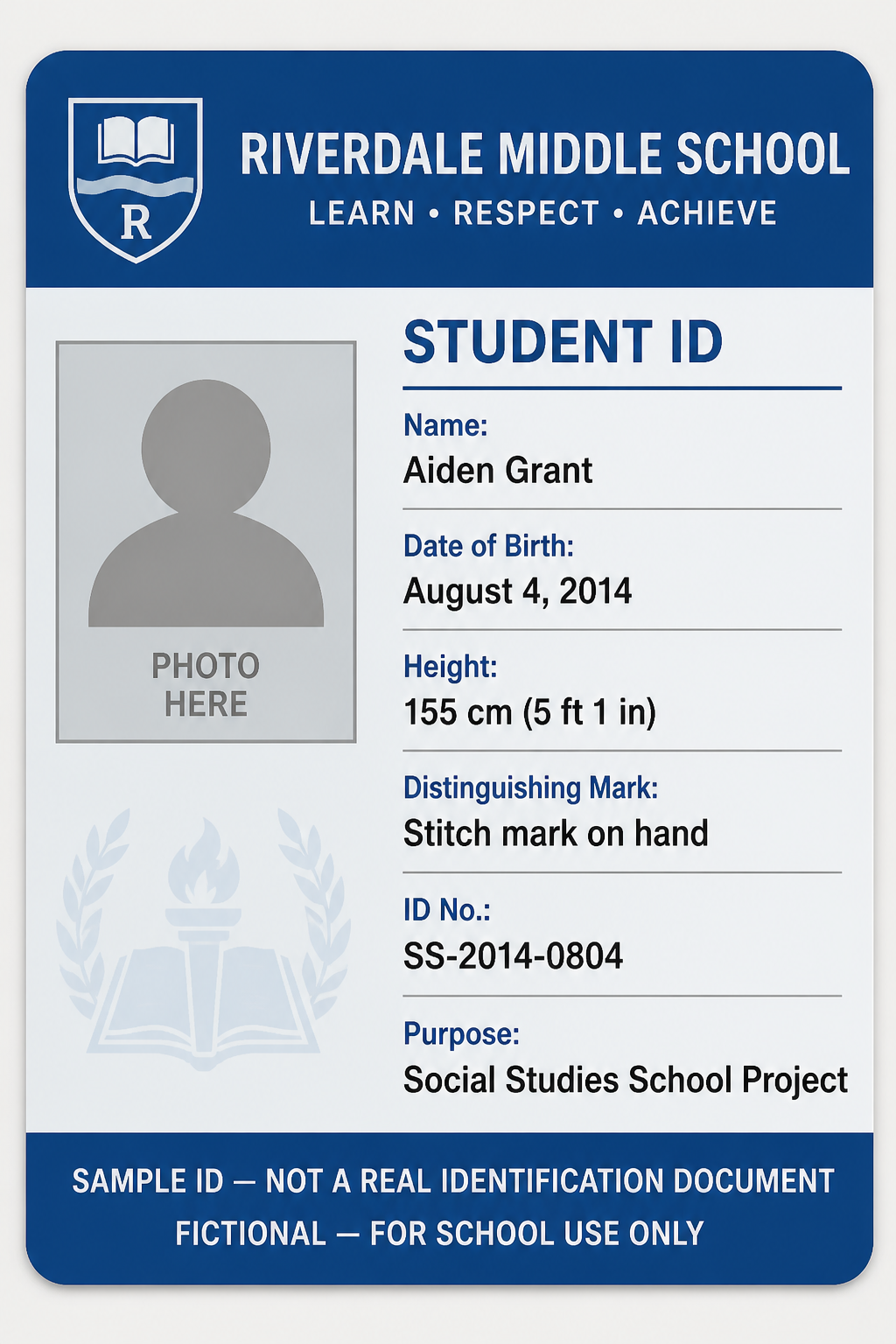Select ID number SS-2014-0804

click(514, 956)
